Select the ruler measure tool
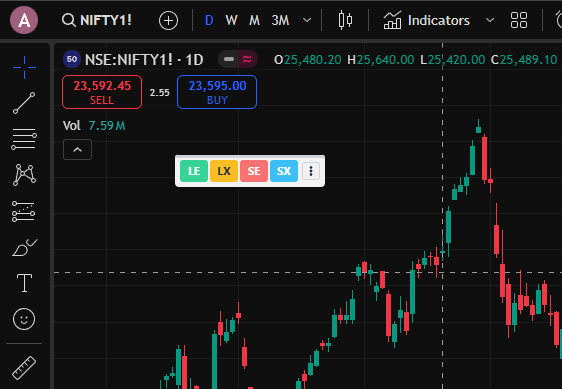The height and width of the screenshot is (389, 562). [24, 368]
